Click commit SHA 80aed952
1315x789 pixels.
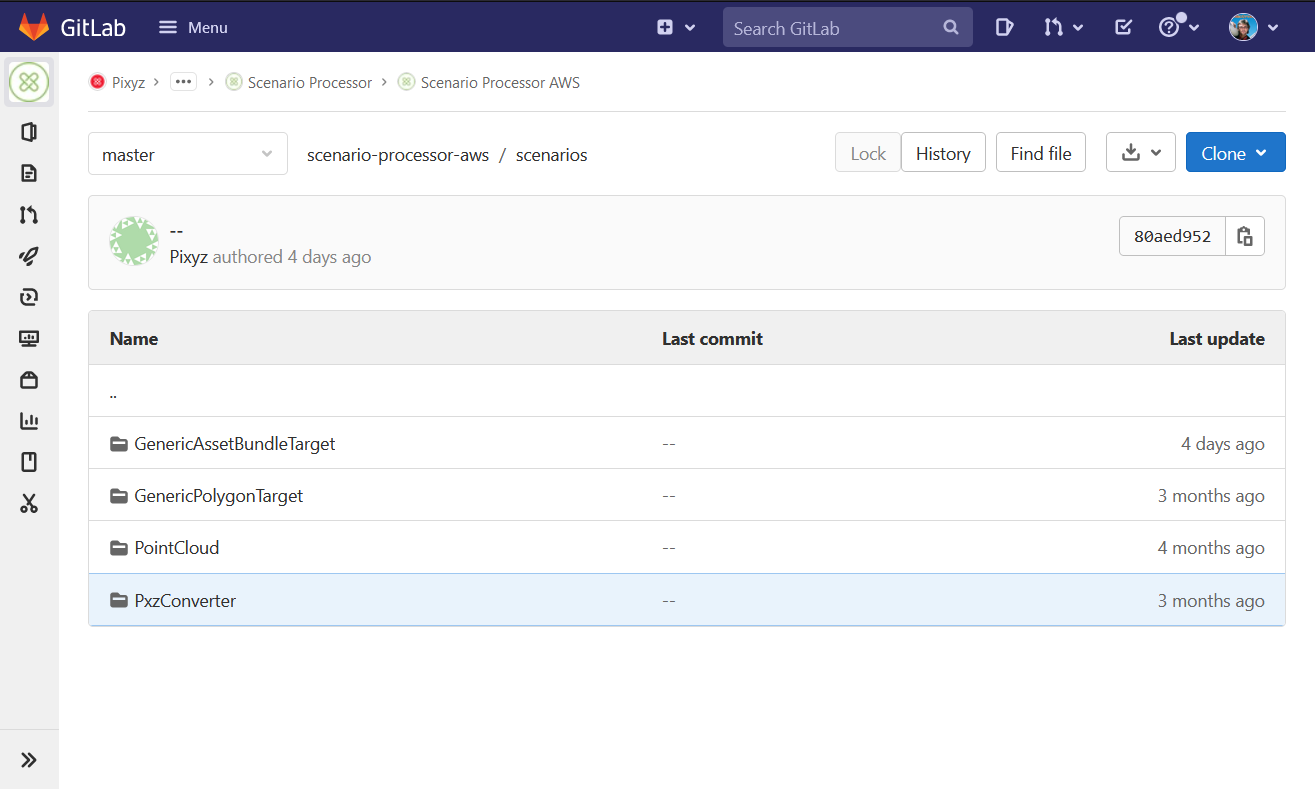pyautogui.click(x=1172, y=237)
